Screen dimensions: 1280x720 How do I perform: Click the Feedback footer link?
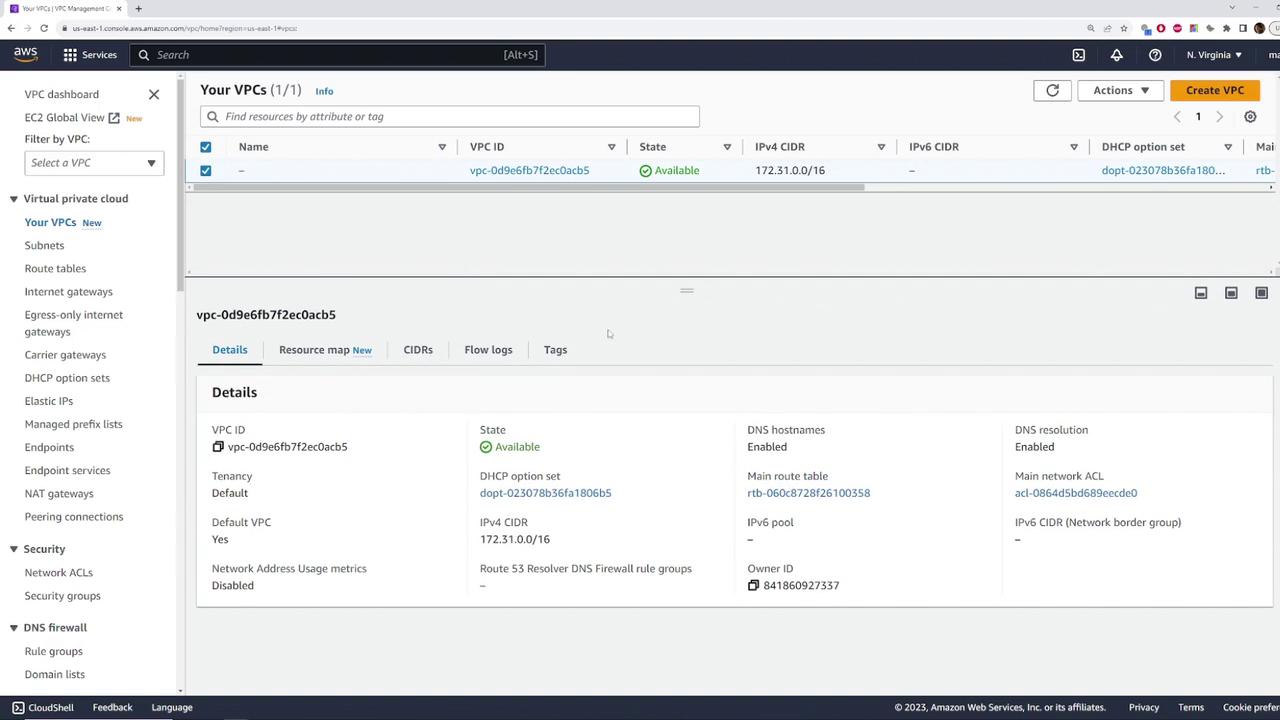(112, 707)
